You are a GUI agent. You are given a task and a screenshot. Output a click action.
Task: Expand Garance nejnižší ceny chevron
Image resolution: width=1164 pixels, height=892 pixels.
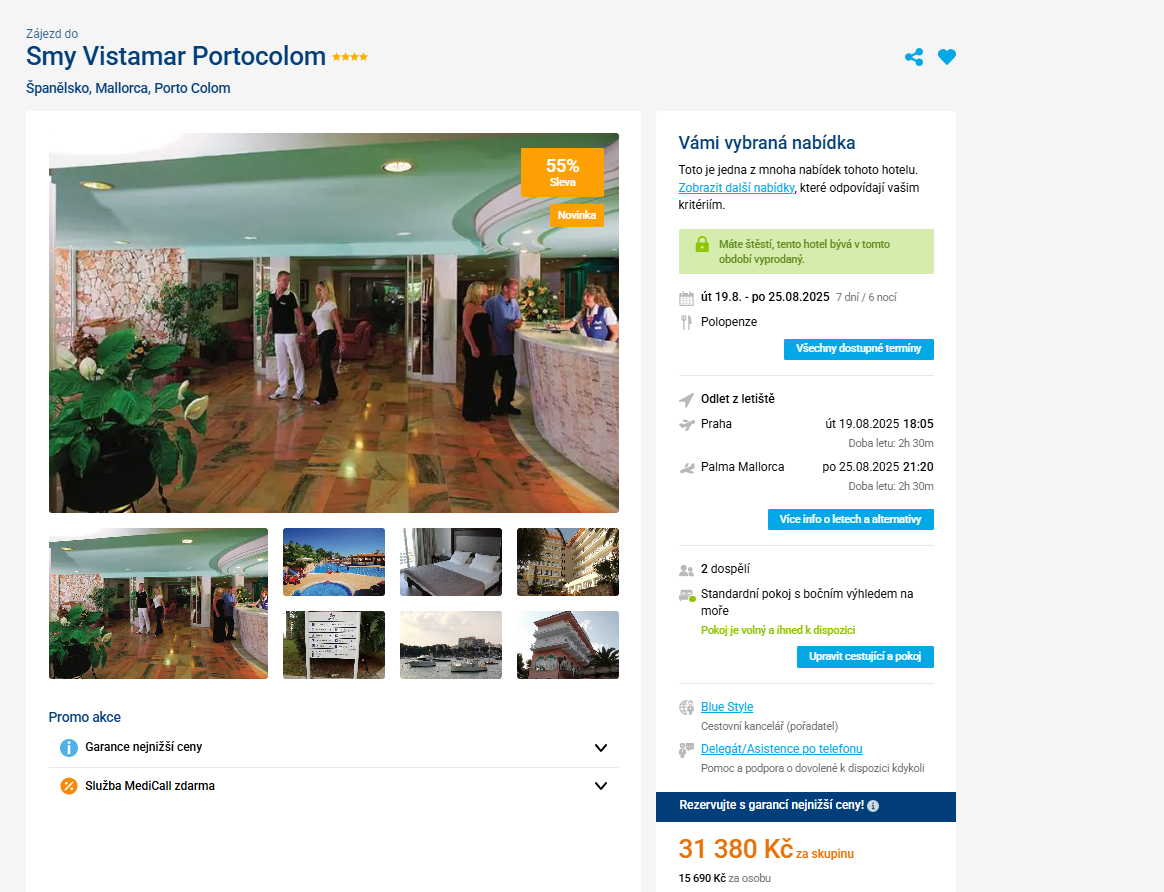tap(601, 747)
